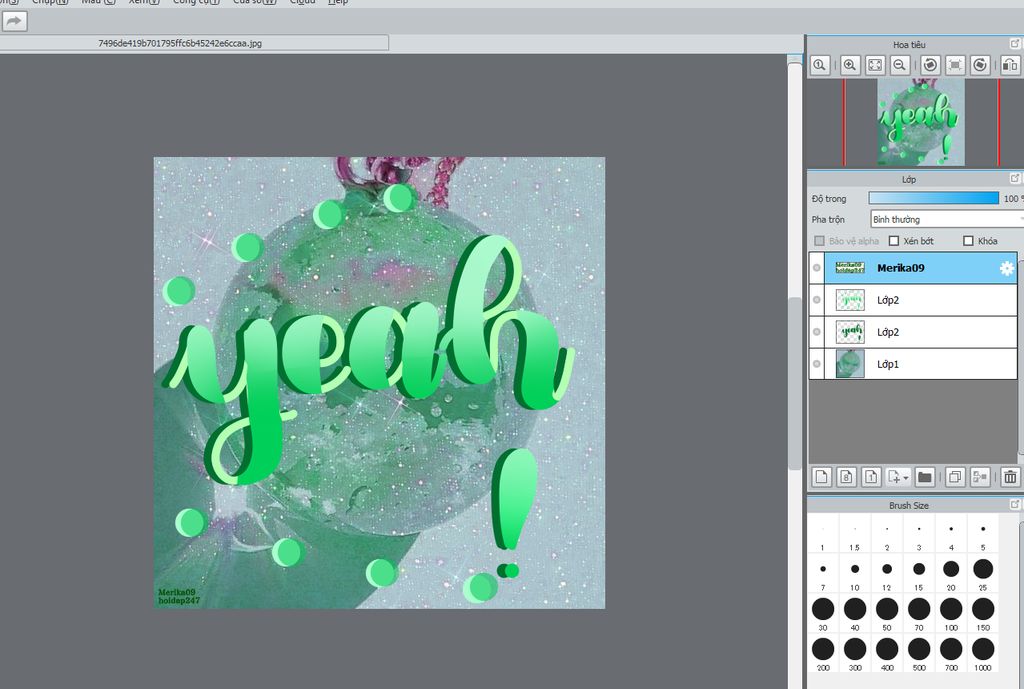Fit the canvas to screen in navigator
Image resolution: width=1024 pixels, height=689 pixels.
pos(875,65)
